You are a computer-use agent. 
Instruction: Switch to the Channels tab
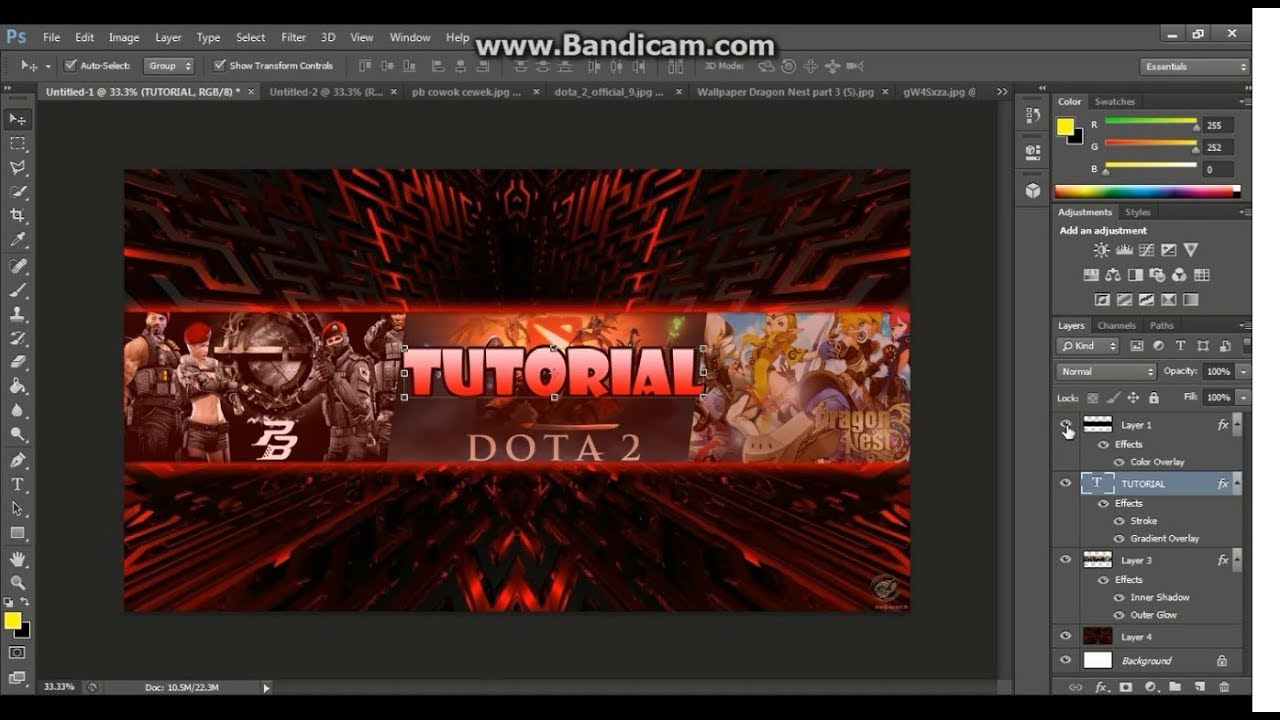pos(1116,325)
